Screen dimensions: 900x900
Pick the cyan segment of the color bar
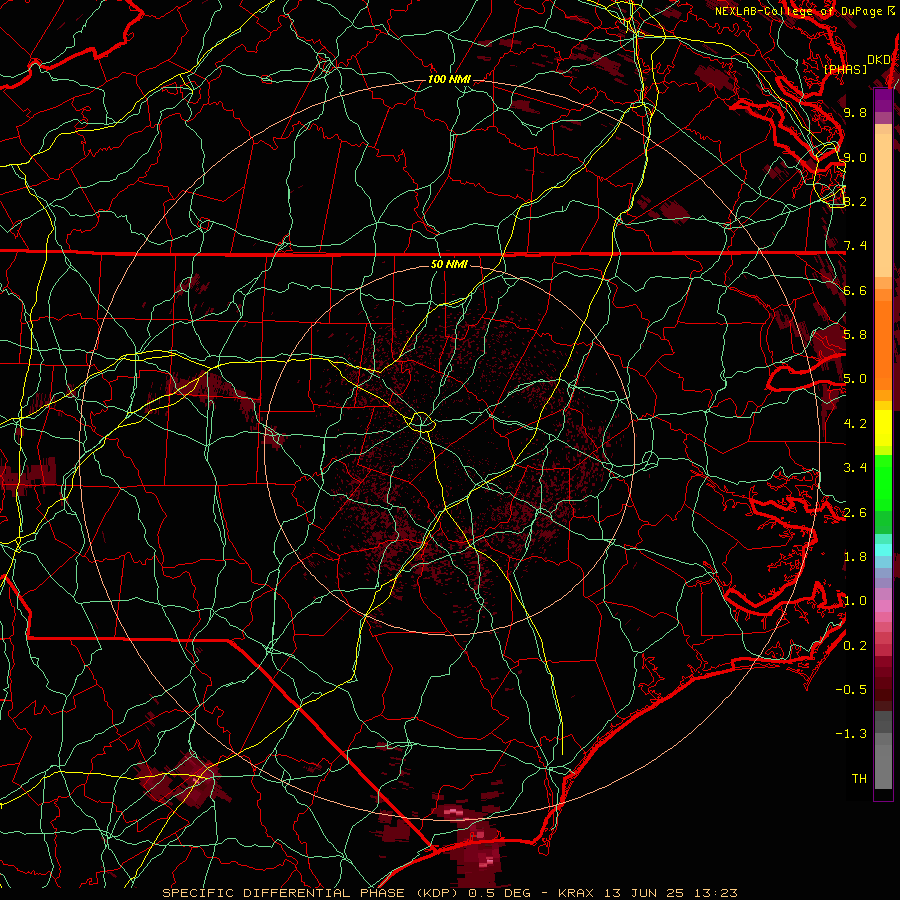point(883,550)
